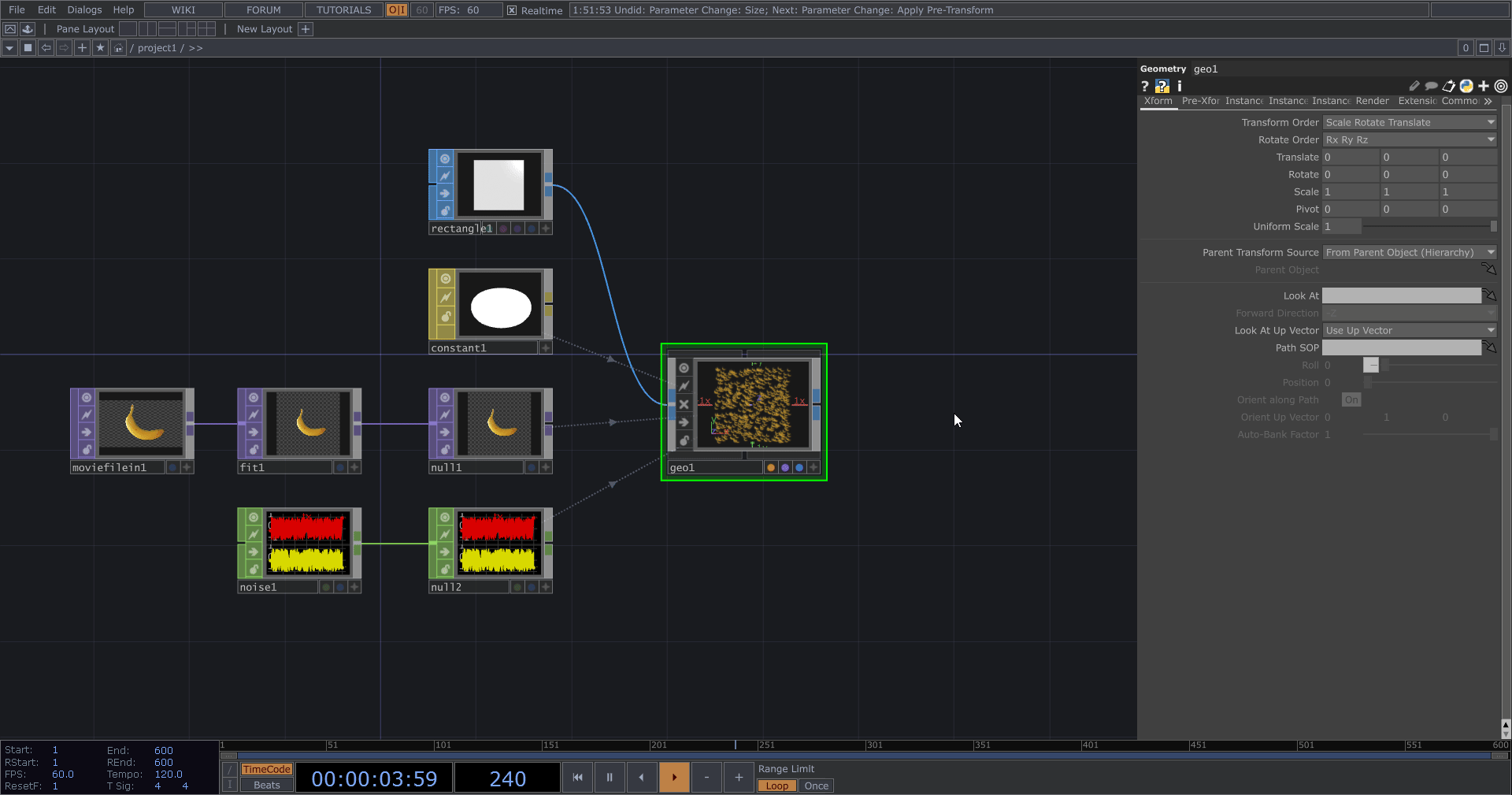
Task: Toggle the Realtime checkbox
Action: coord(512,10)
